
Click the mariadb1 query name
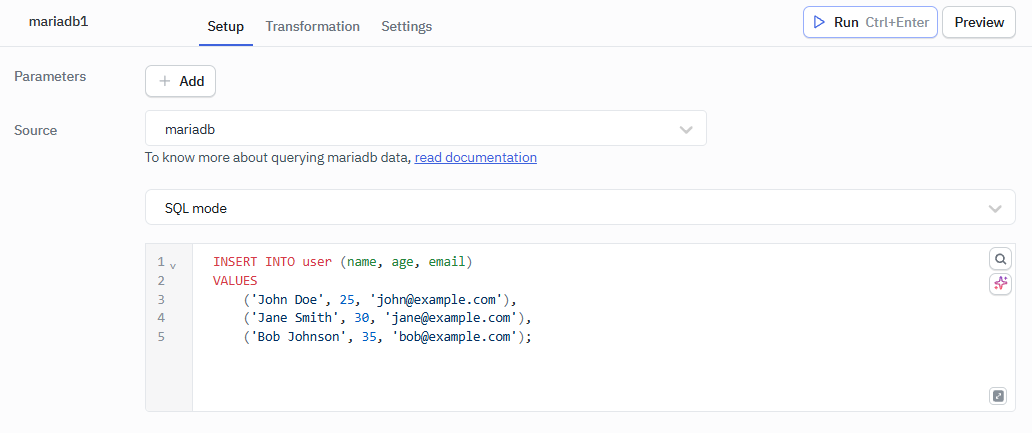(58, 20)
